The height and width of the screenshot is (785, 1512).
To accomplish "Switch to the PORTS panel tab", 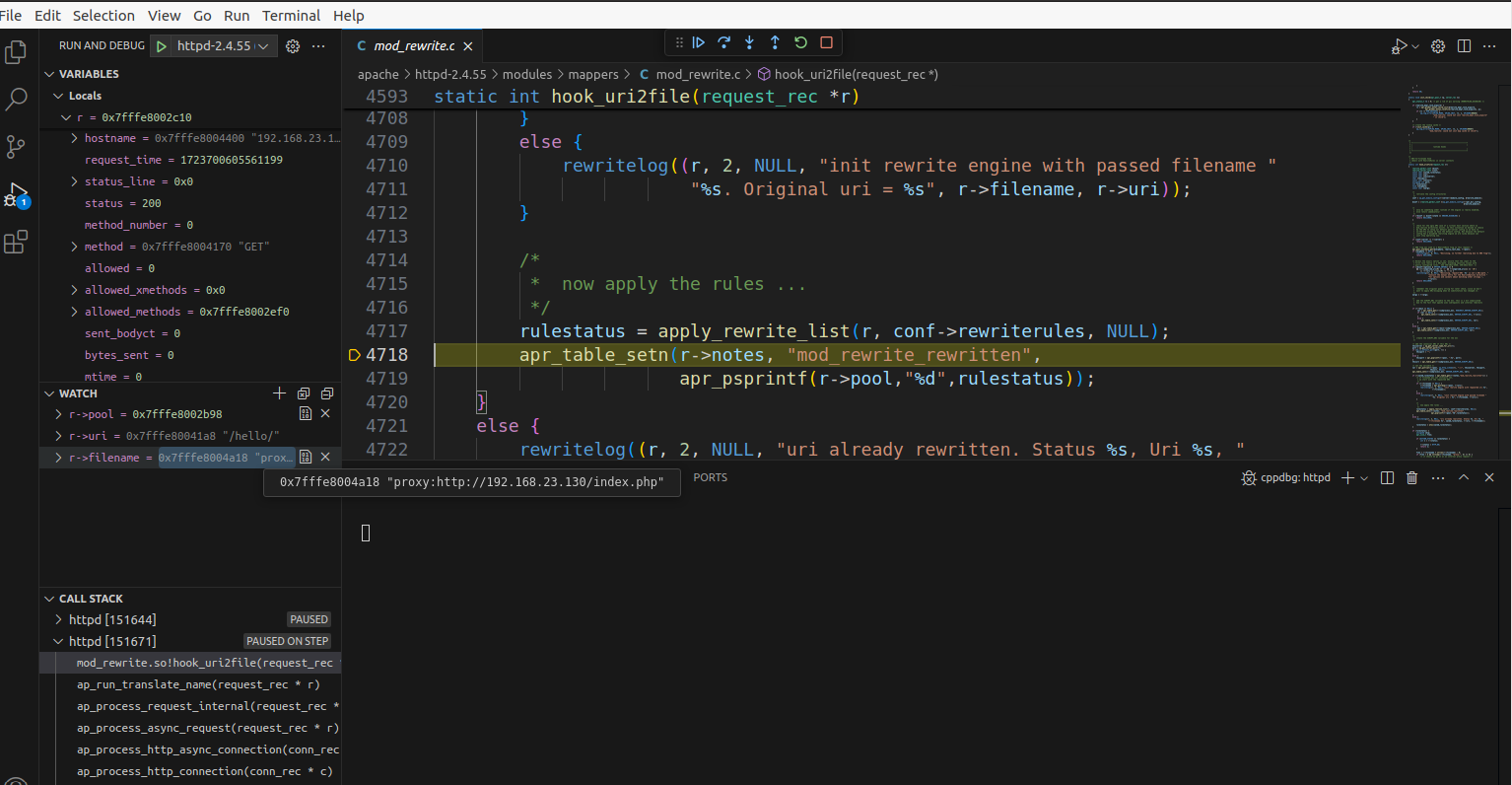I will pos(710,477).
